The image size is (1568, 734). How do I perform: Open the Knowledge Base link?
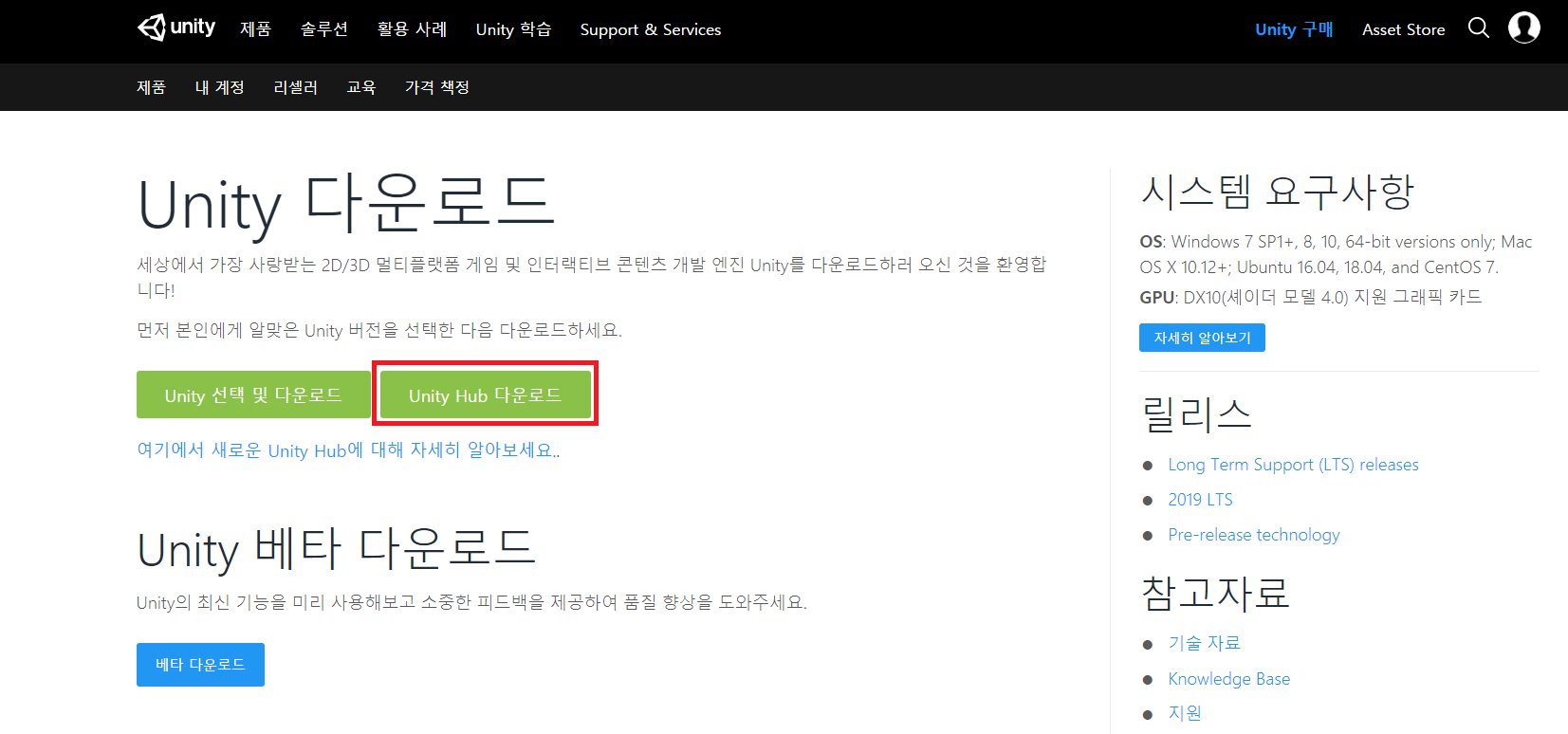pos(1228,679)
